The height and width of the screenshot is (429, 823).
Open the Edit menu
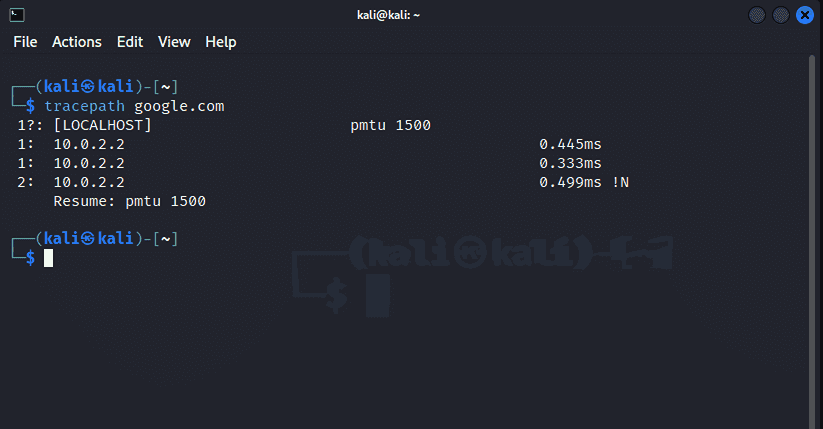pos(130,42)
